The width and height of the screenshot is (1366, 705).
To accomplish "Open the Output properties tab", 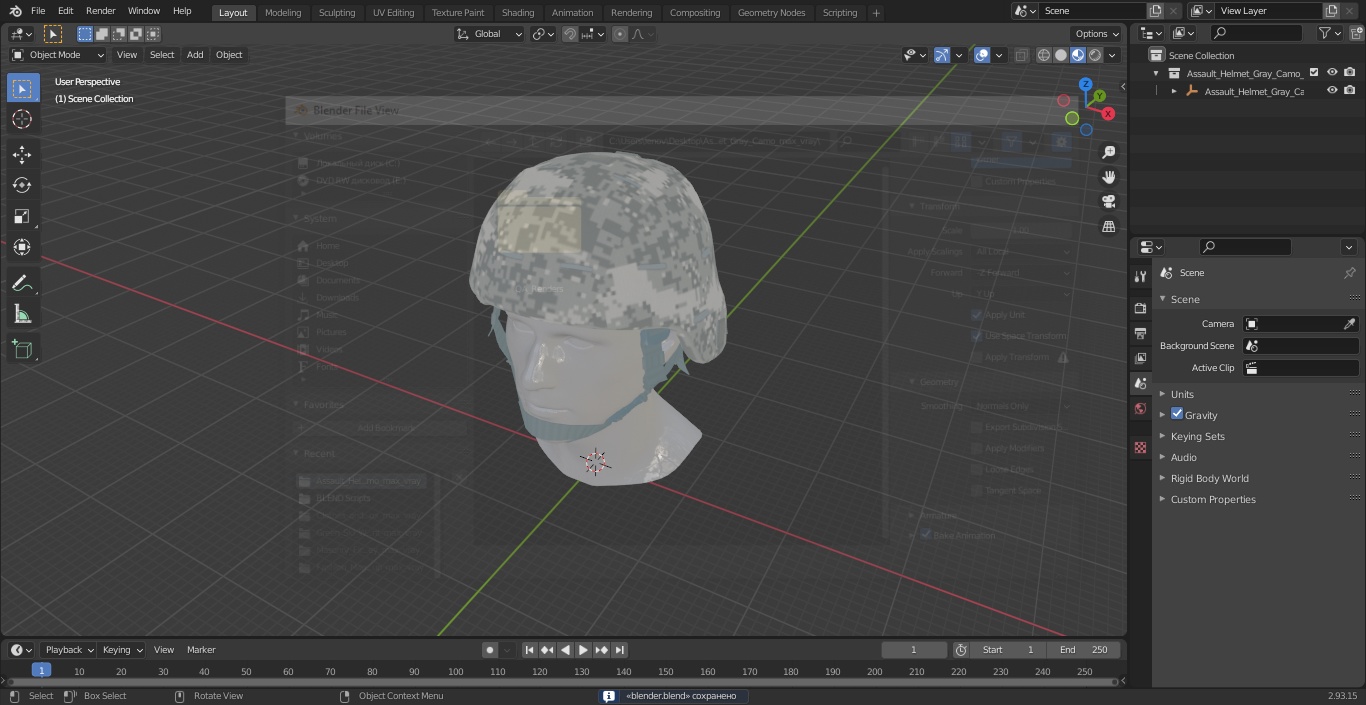I will [1140, 333].
